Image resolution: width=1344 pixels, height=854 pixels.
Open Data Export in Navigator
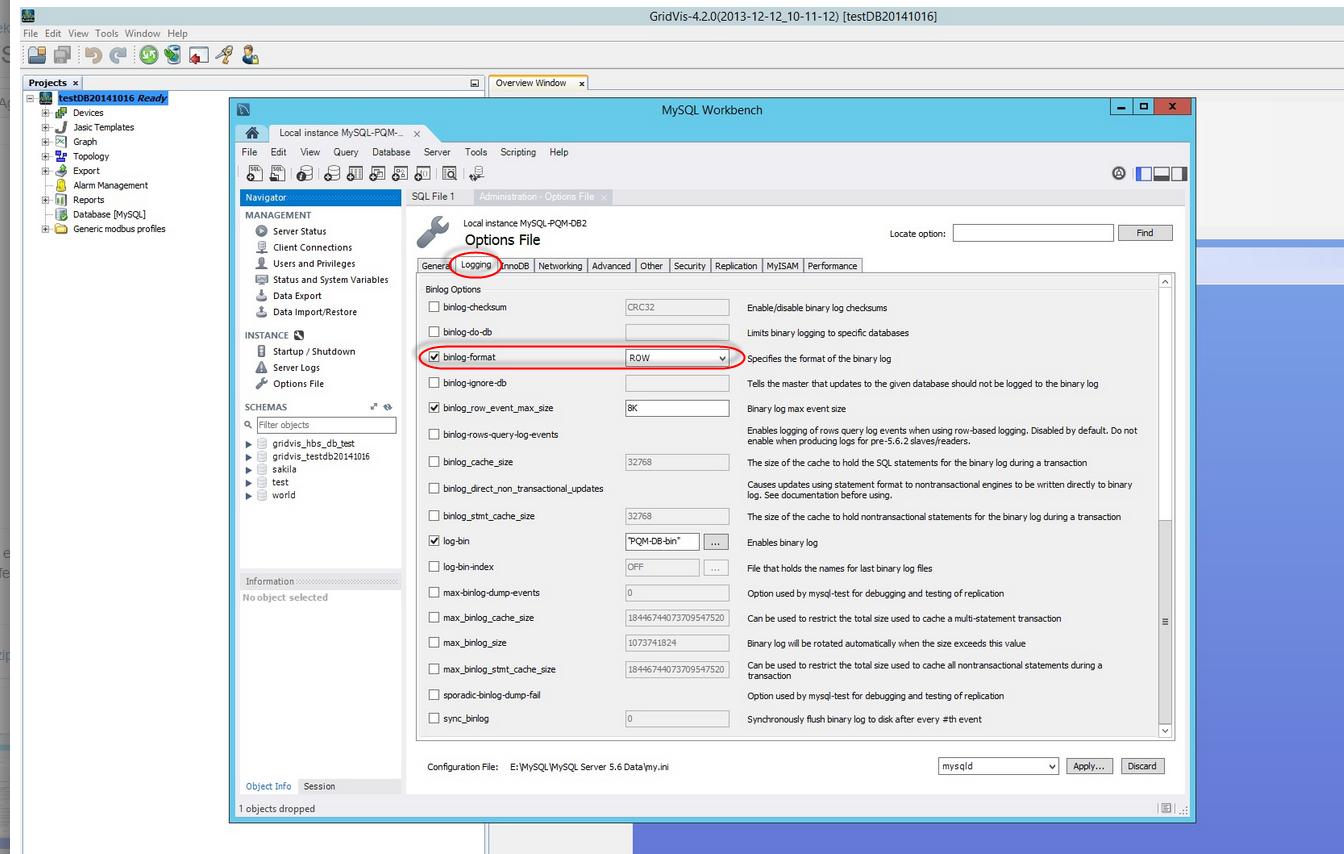click(297, 296)
